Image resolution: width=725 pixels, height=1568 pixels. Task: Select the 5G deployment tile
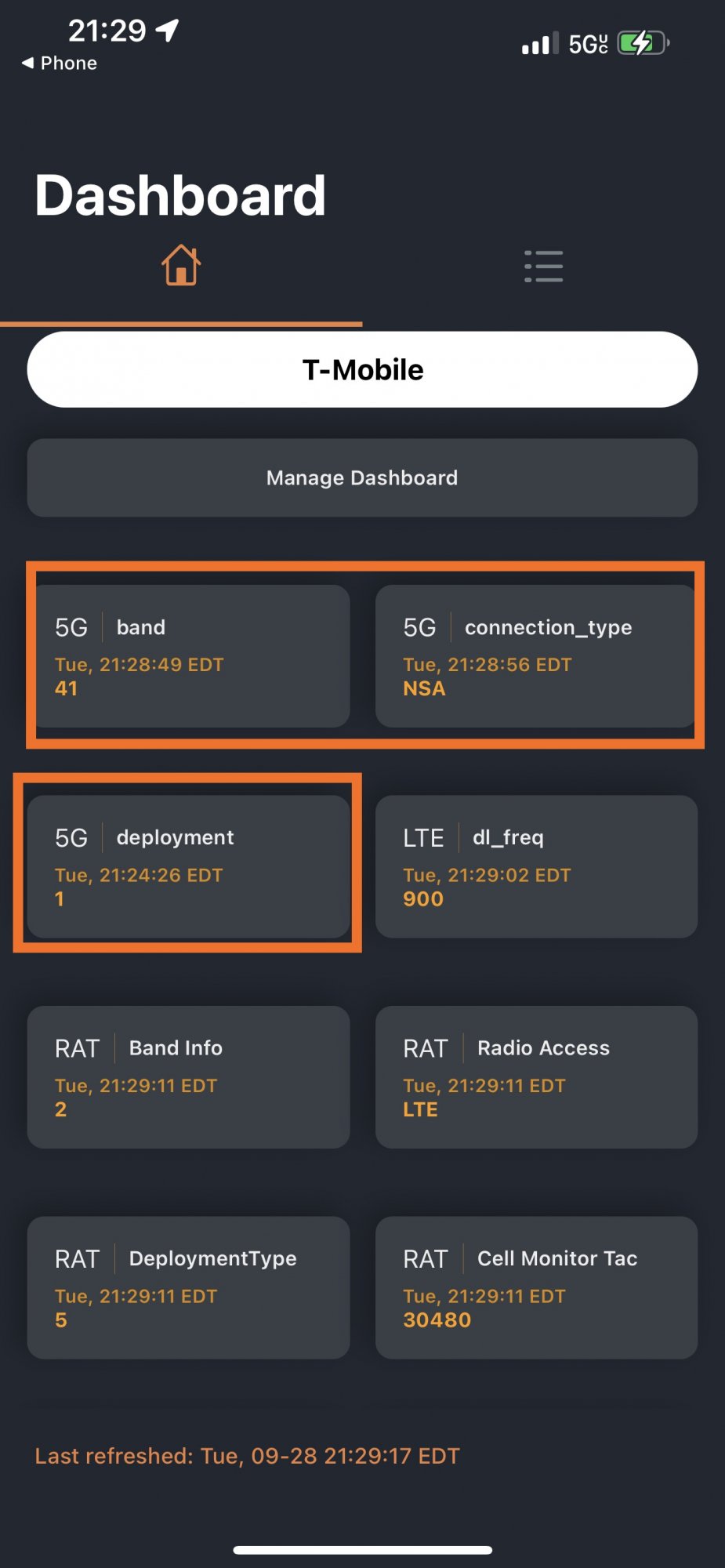tap(189, 866)
